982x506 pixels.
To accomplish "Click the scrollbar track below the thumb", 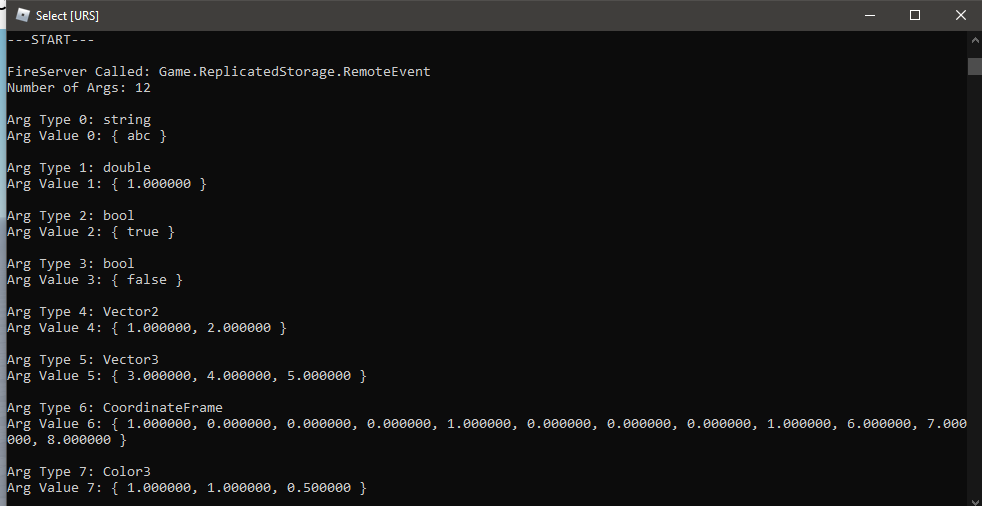I will coord(975,288).
